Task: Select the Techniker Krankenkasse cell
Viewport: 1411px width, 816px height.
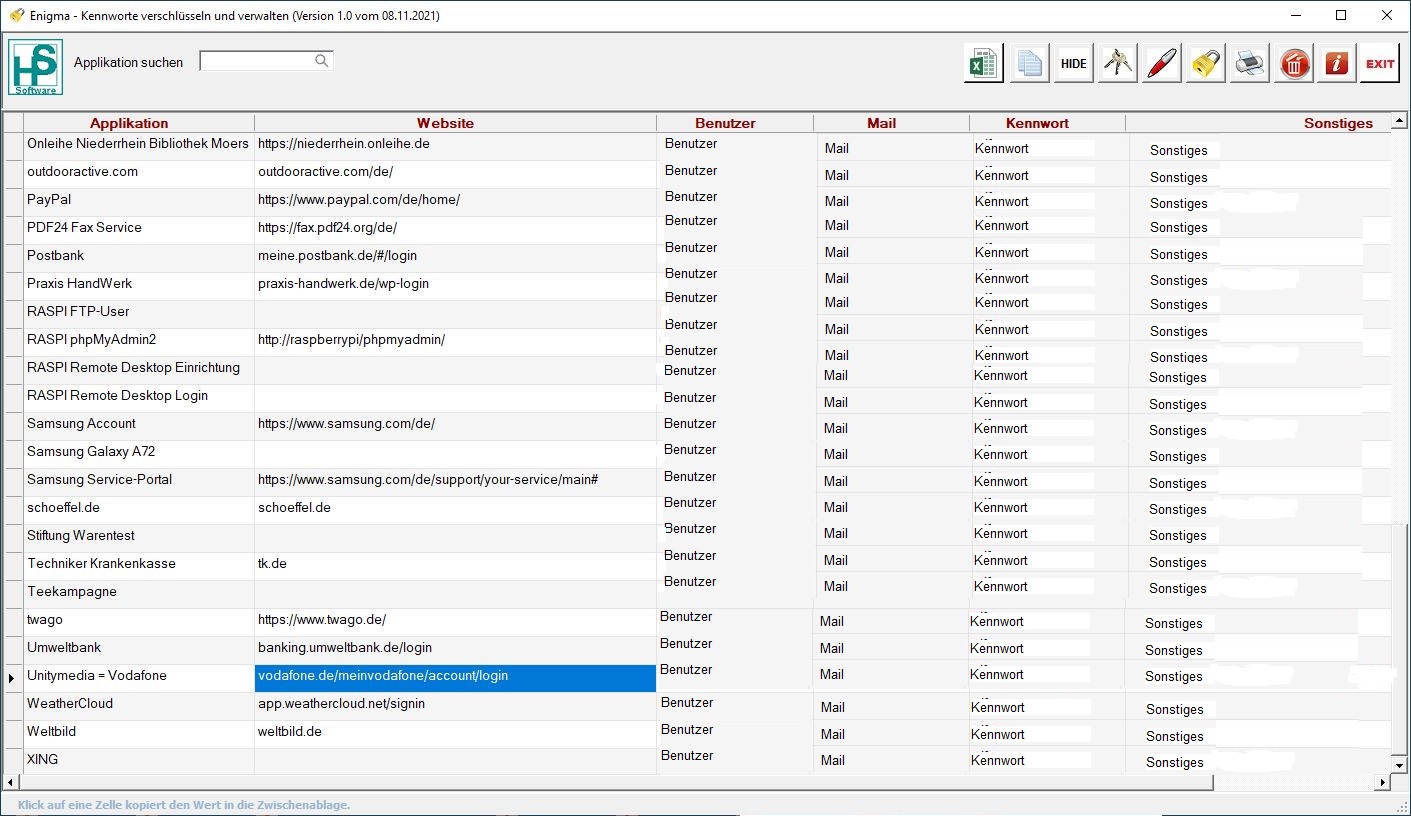Action: 139,566
